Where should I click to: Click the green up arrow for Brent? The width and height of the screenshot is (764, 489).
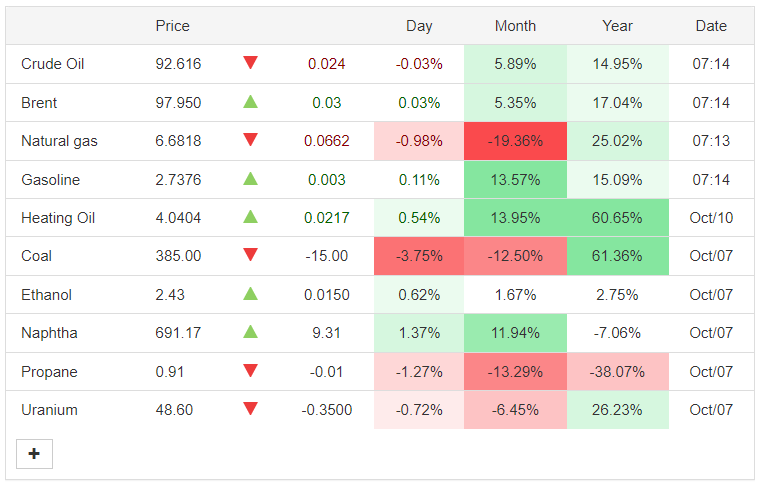[x=250, y=101]
